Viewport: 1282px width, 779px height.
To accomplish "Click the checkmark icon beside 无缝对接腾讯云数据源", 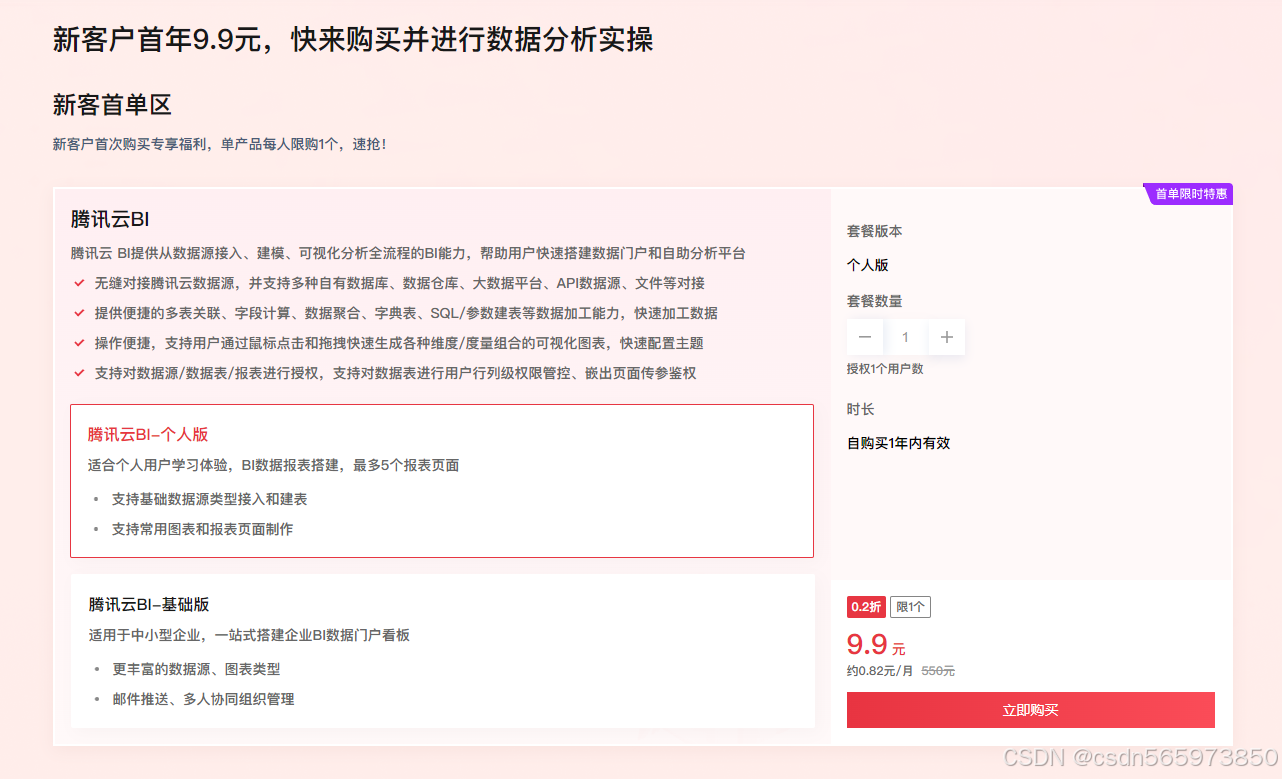I will click(79, 283).
